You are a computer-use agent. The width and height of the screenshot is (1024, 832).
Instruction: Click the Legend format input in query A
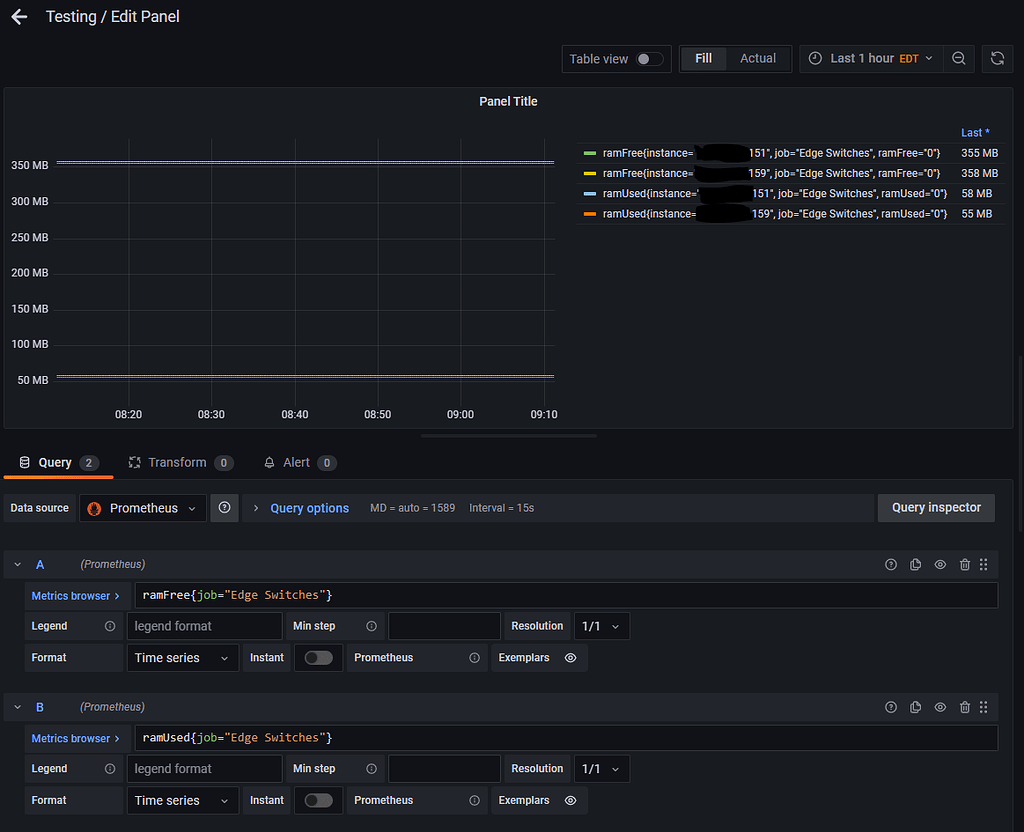coord(204,626)
